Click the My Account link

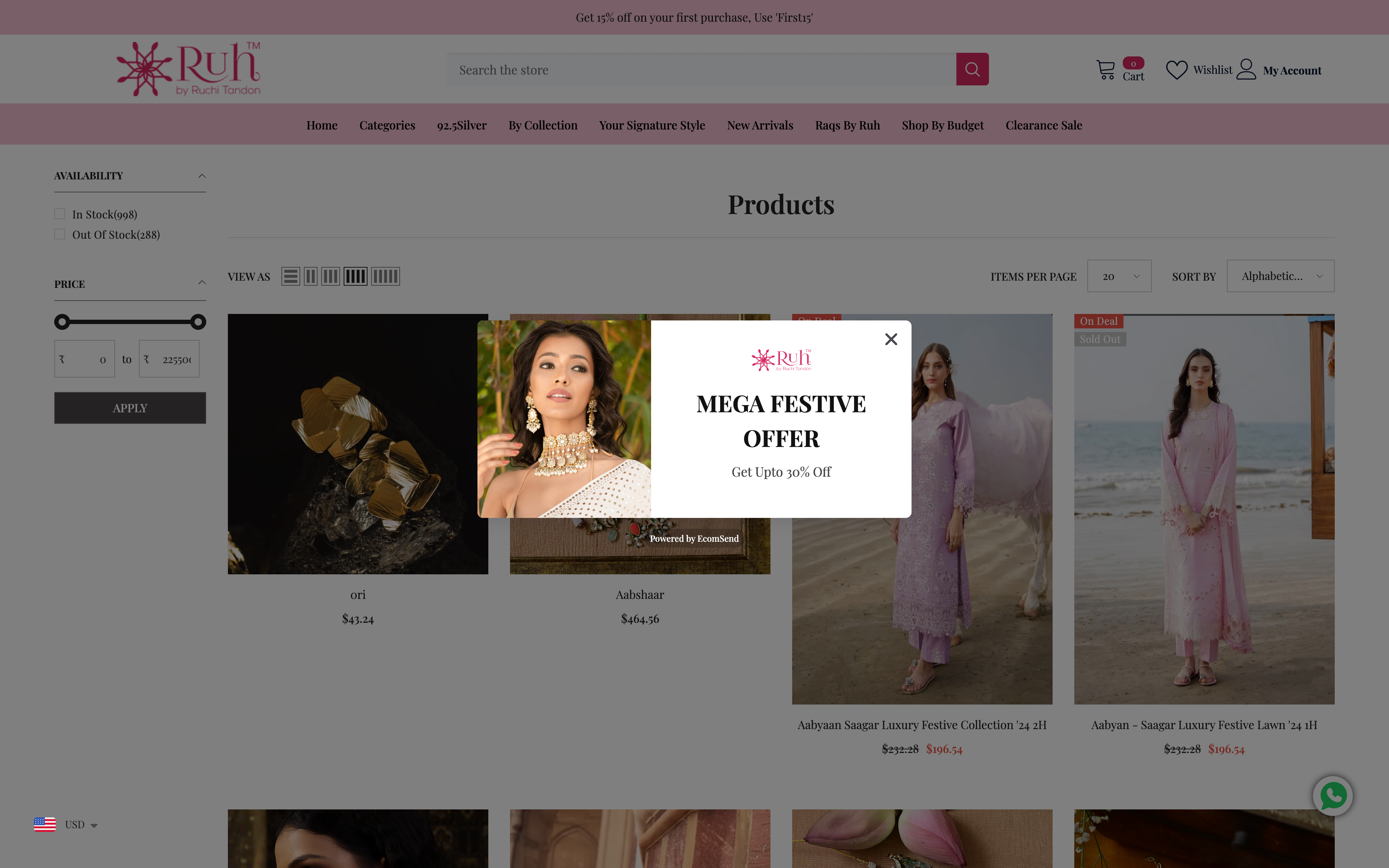pos(1291,71)
